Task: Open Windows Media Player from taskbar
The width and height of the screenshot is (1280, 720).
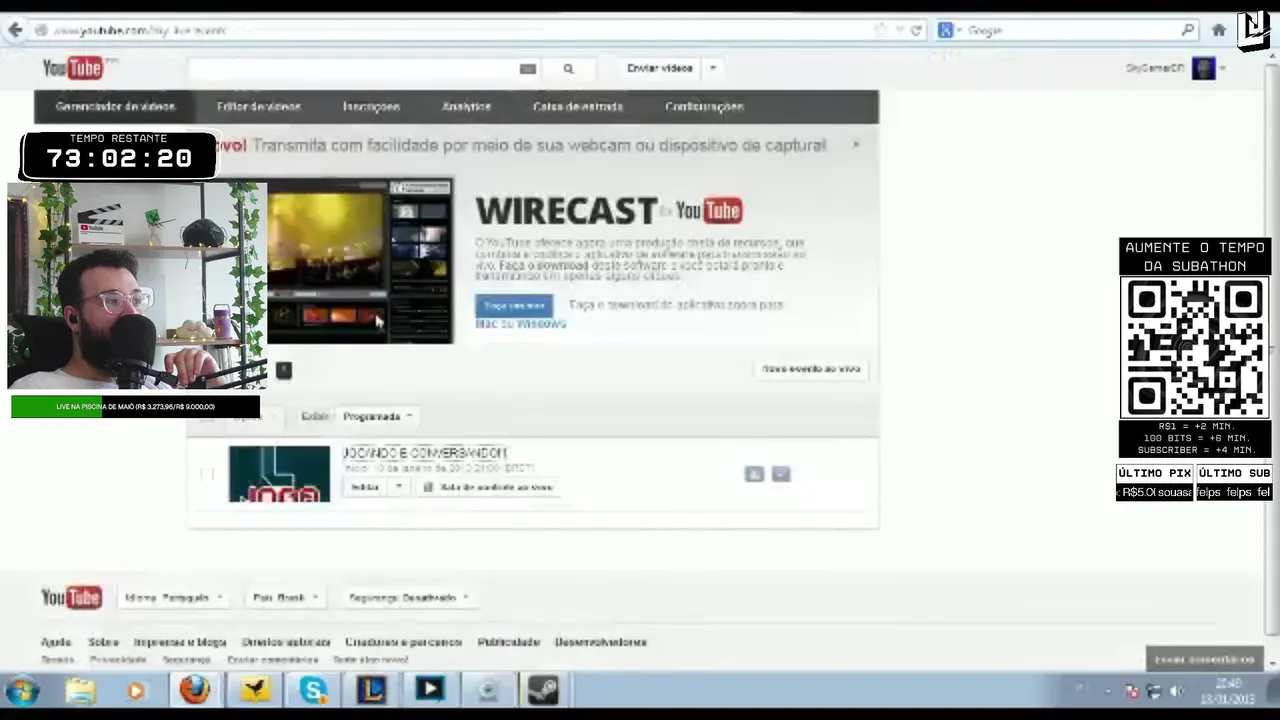Action: pos(136,690)
